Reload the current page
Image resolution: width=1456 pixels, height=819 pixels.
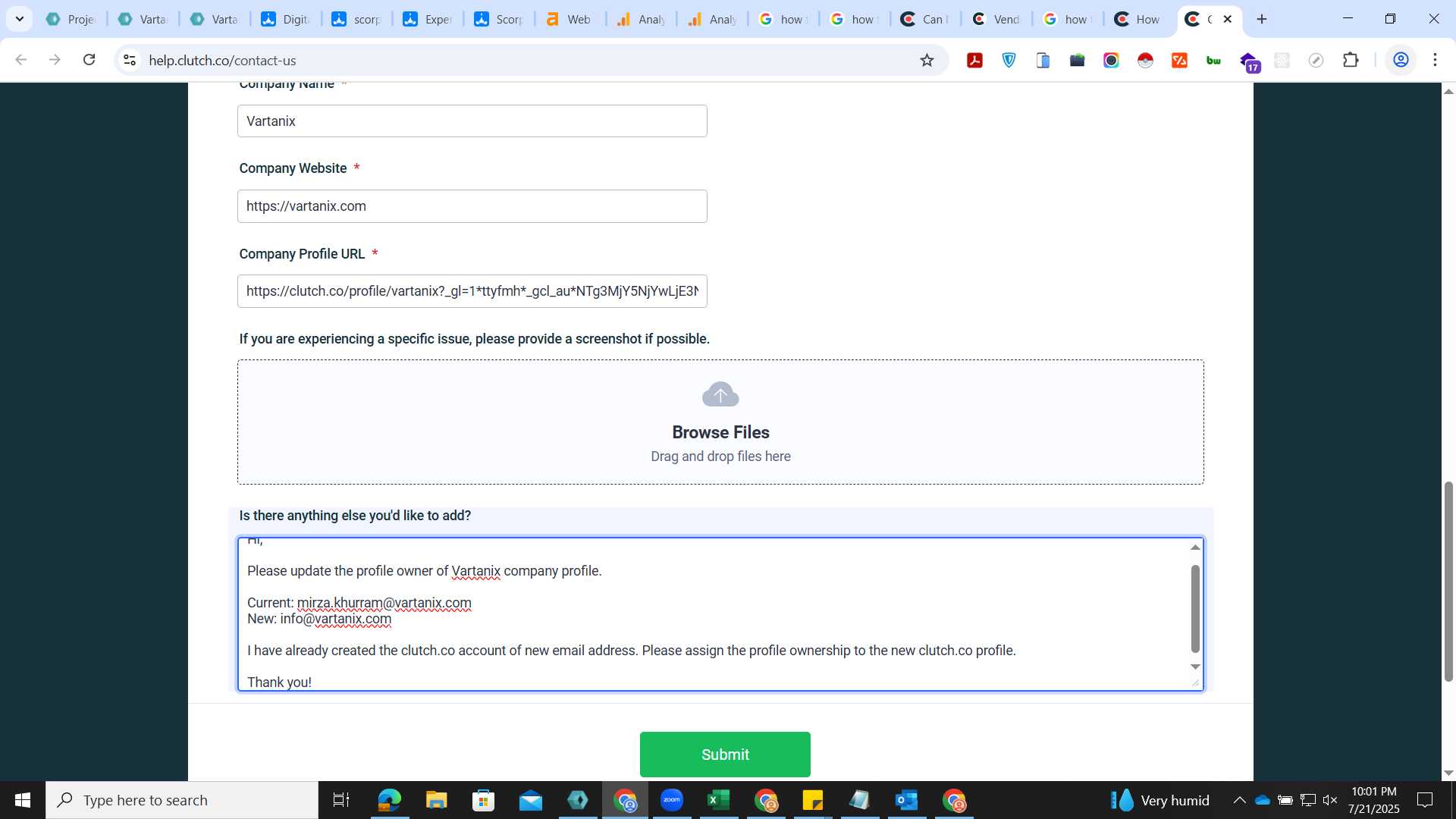(89, 60)
